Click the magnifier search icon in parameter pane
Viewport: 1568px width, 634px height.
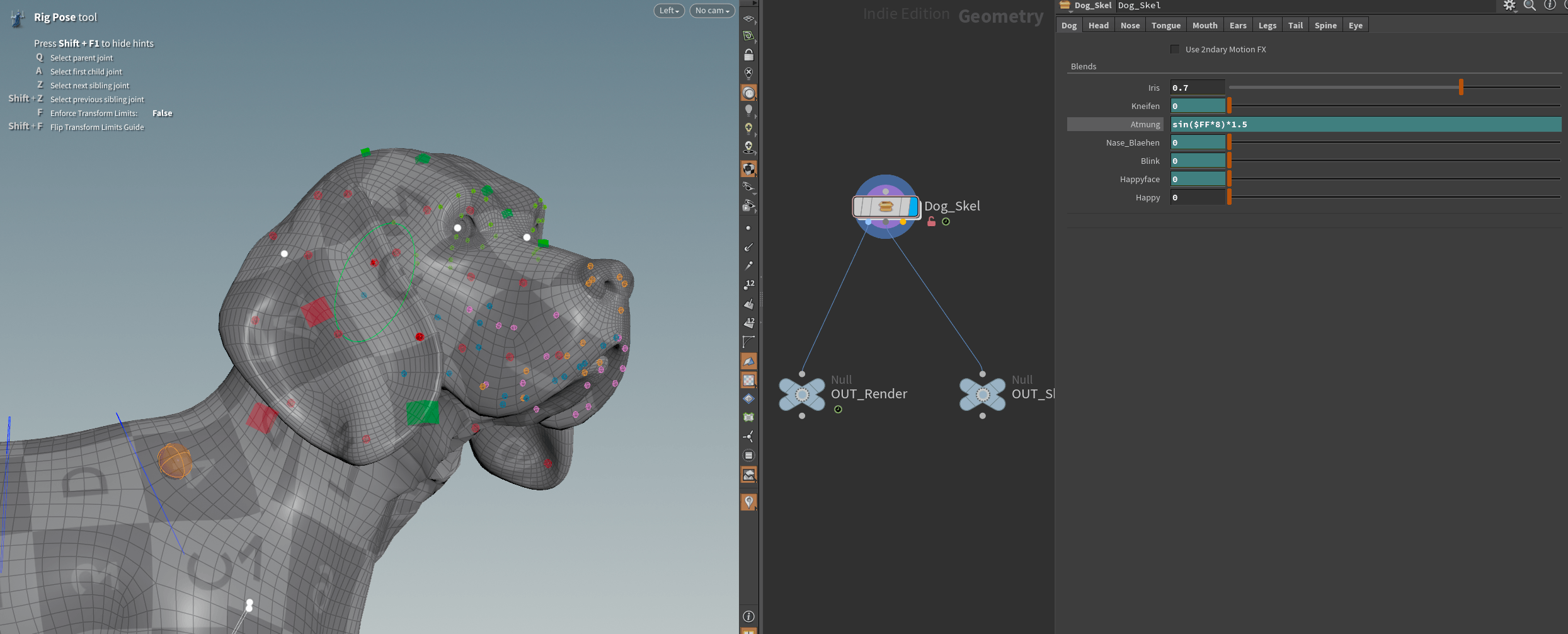click(x=1530, y=6)
